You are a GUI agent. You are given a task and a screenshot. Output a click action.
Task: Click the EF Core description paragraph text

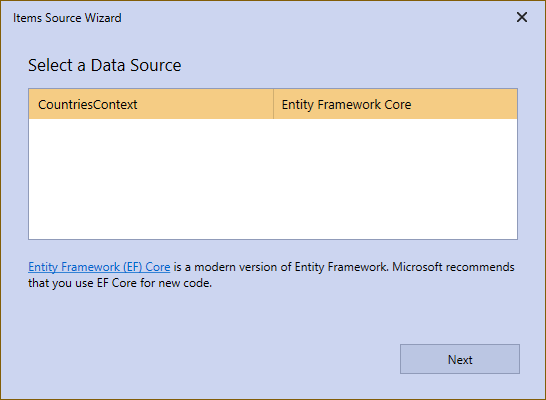coord(271,275)
